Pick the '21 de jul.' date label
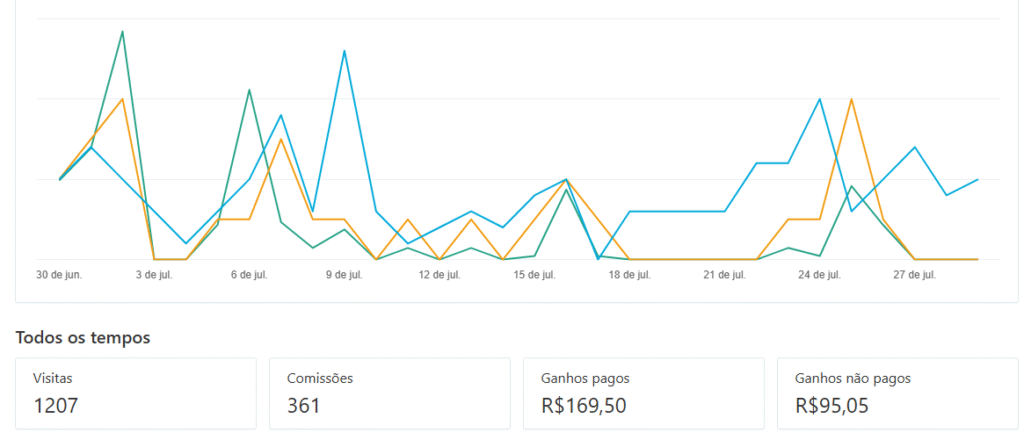This screenshot has width=1024, height=447. coord(725,274)
